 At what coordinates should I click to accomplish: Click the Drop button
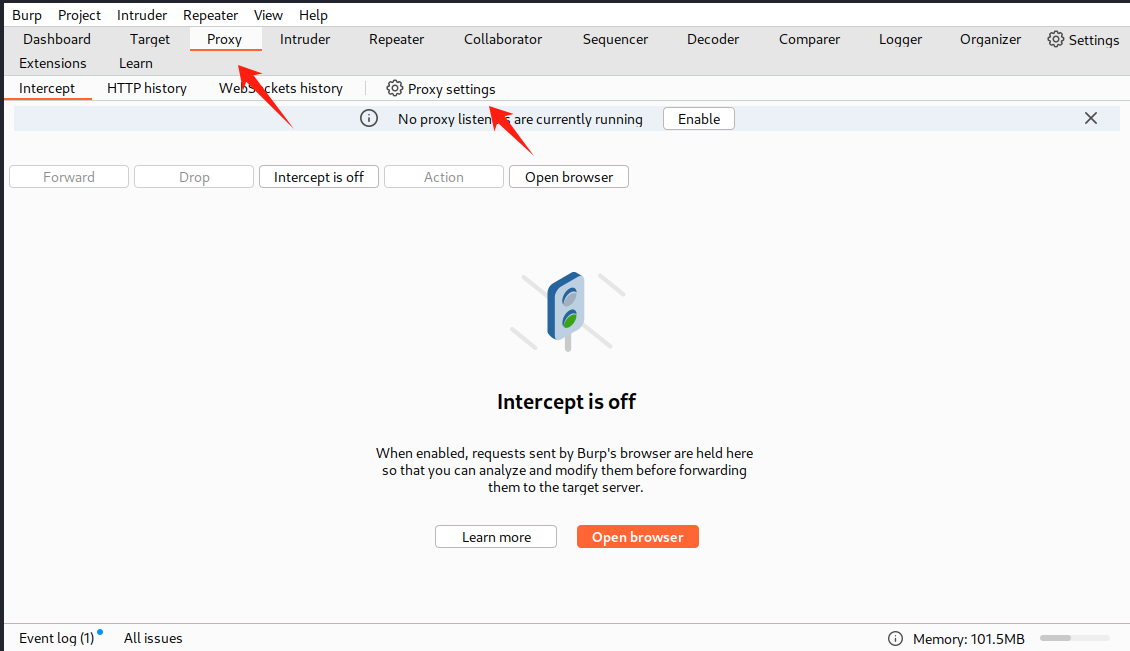click(x=194, y=177)
